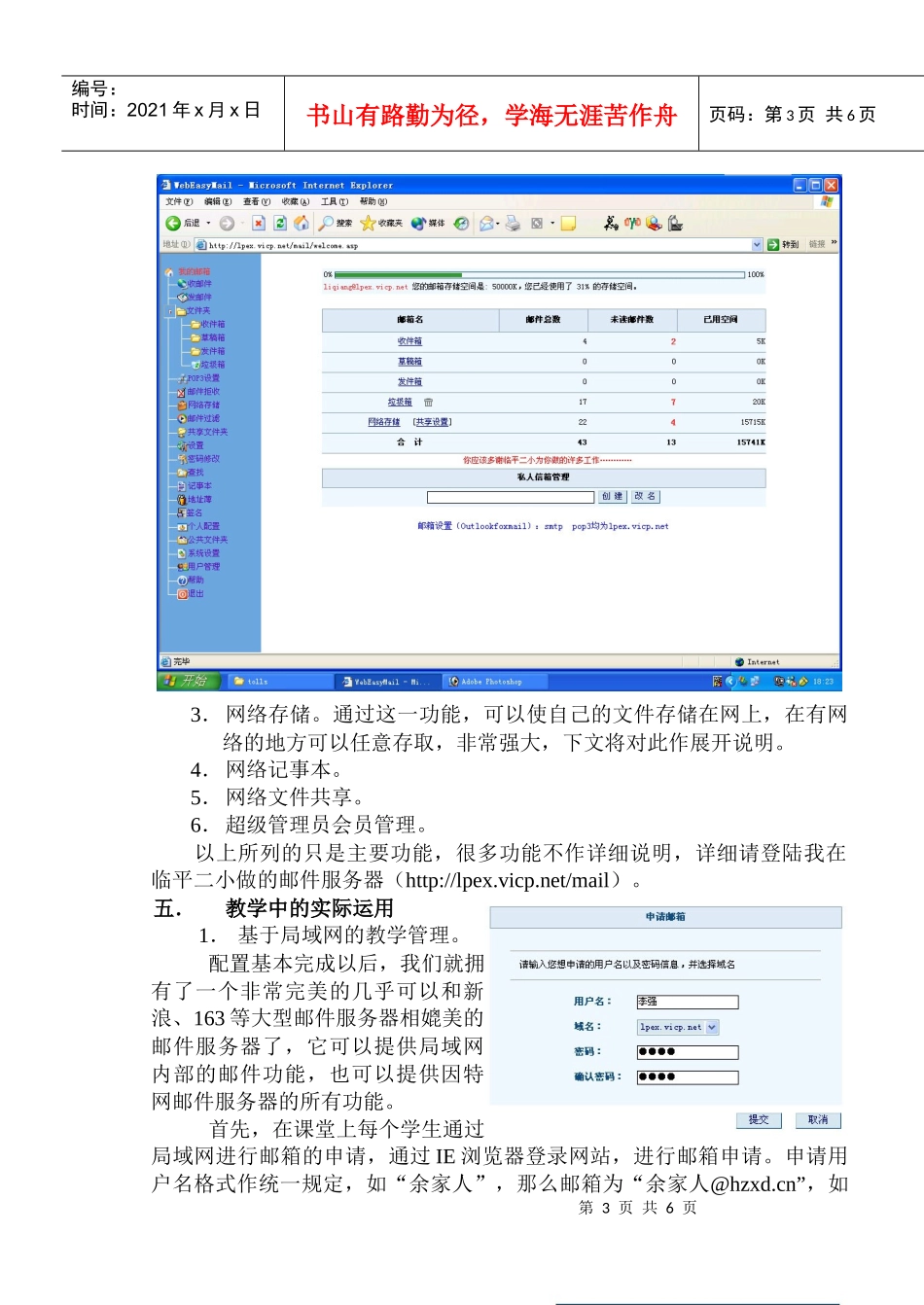The width and height of the screenshot is (924, 1305).
Task: Expand the 链接 toolbar chevron
Action: [x=834, y=244]
